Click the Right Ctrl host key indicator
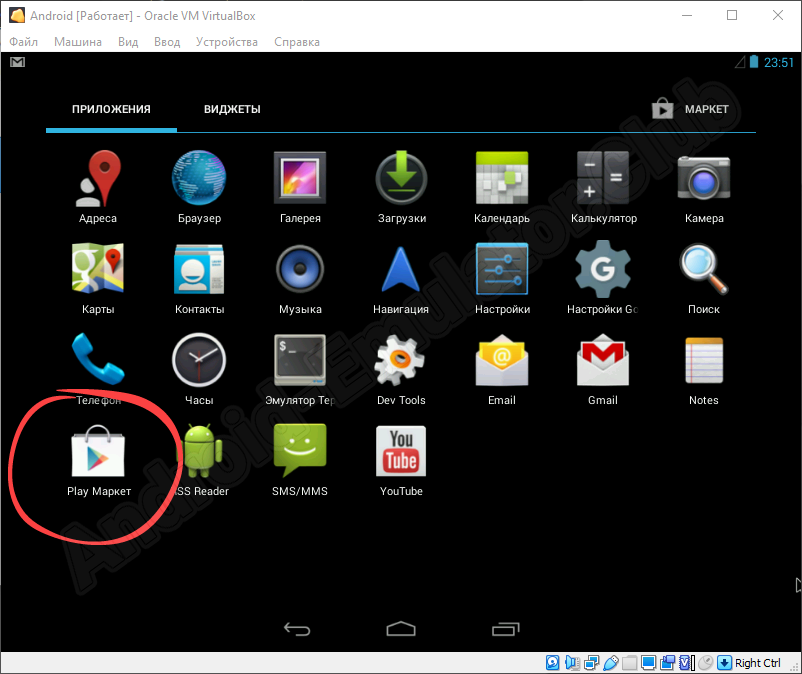The width and height of the screenshot is (802, 674). [x=750, y=663]
